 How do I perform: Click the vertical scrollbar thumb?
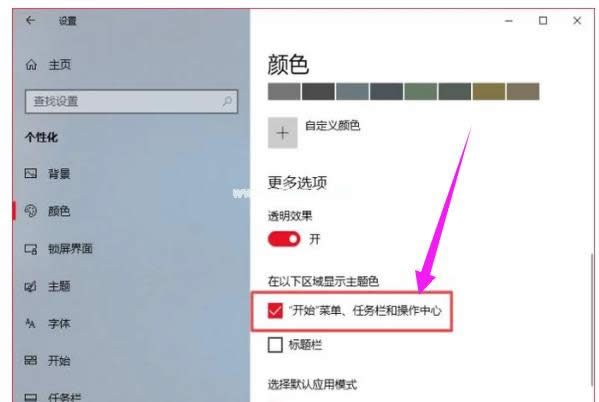(x=592, y=319)
